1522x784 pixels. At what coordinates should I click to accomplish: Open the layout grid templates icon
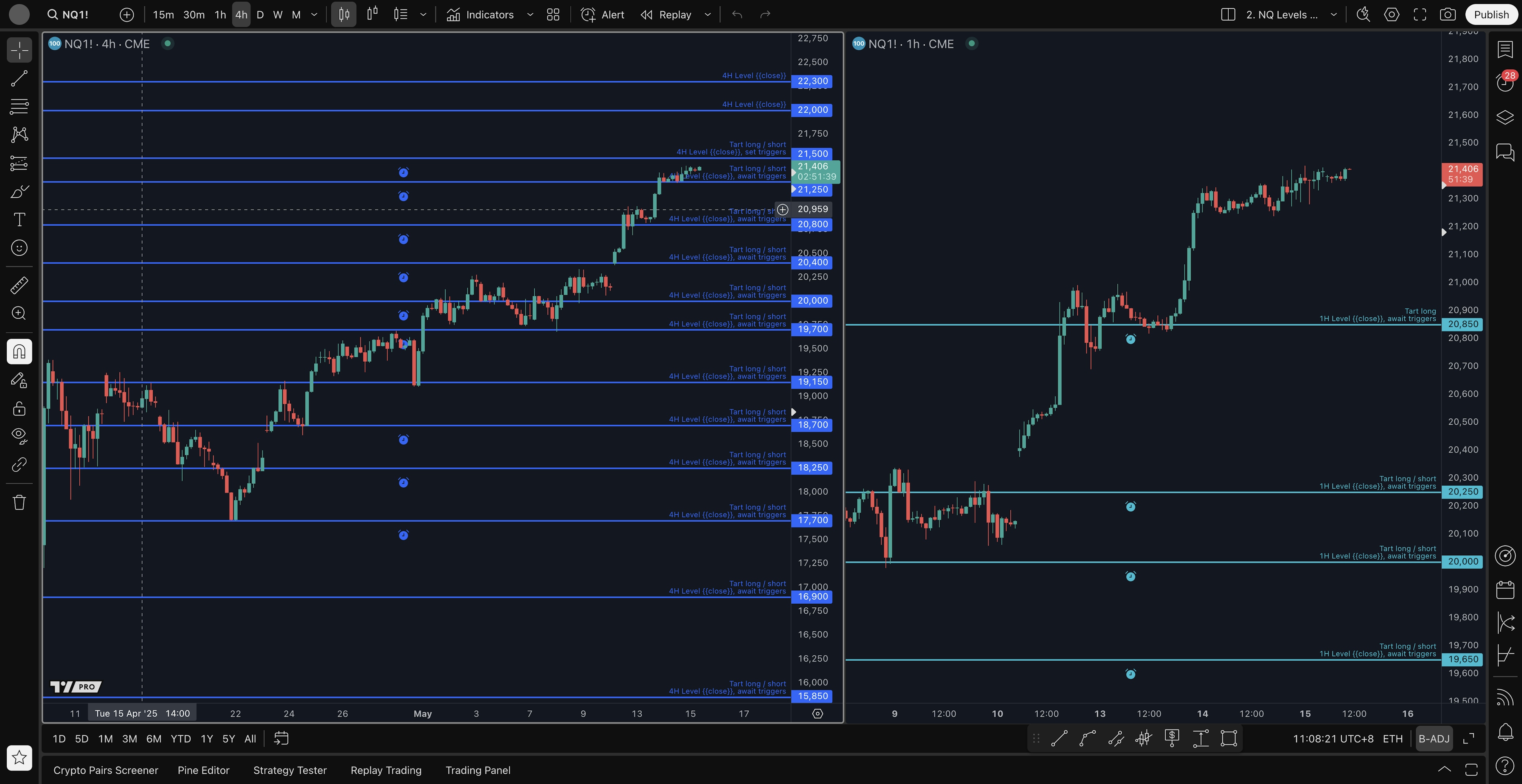point(553,15)
